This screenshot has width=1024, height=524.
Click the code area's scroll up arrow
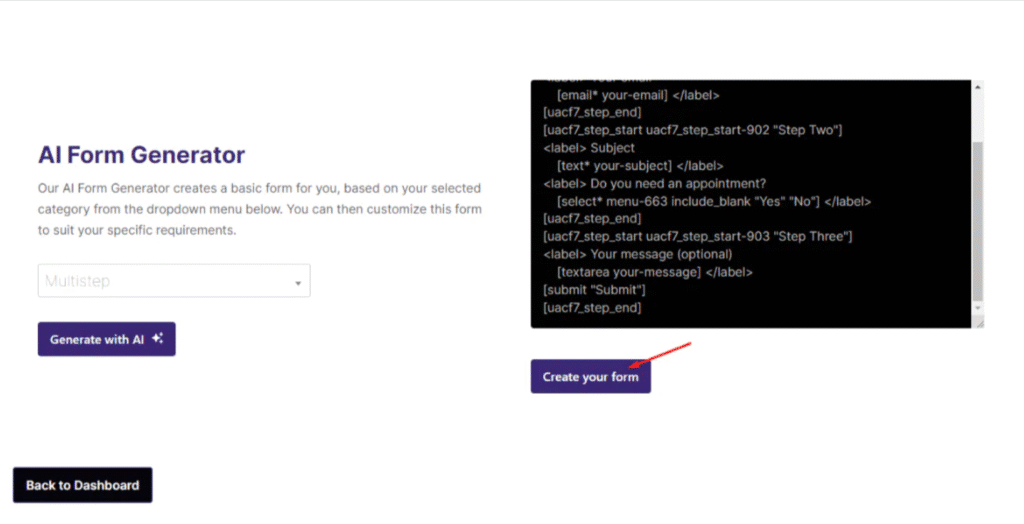click(x=978, y=88)
